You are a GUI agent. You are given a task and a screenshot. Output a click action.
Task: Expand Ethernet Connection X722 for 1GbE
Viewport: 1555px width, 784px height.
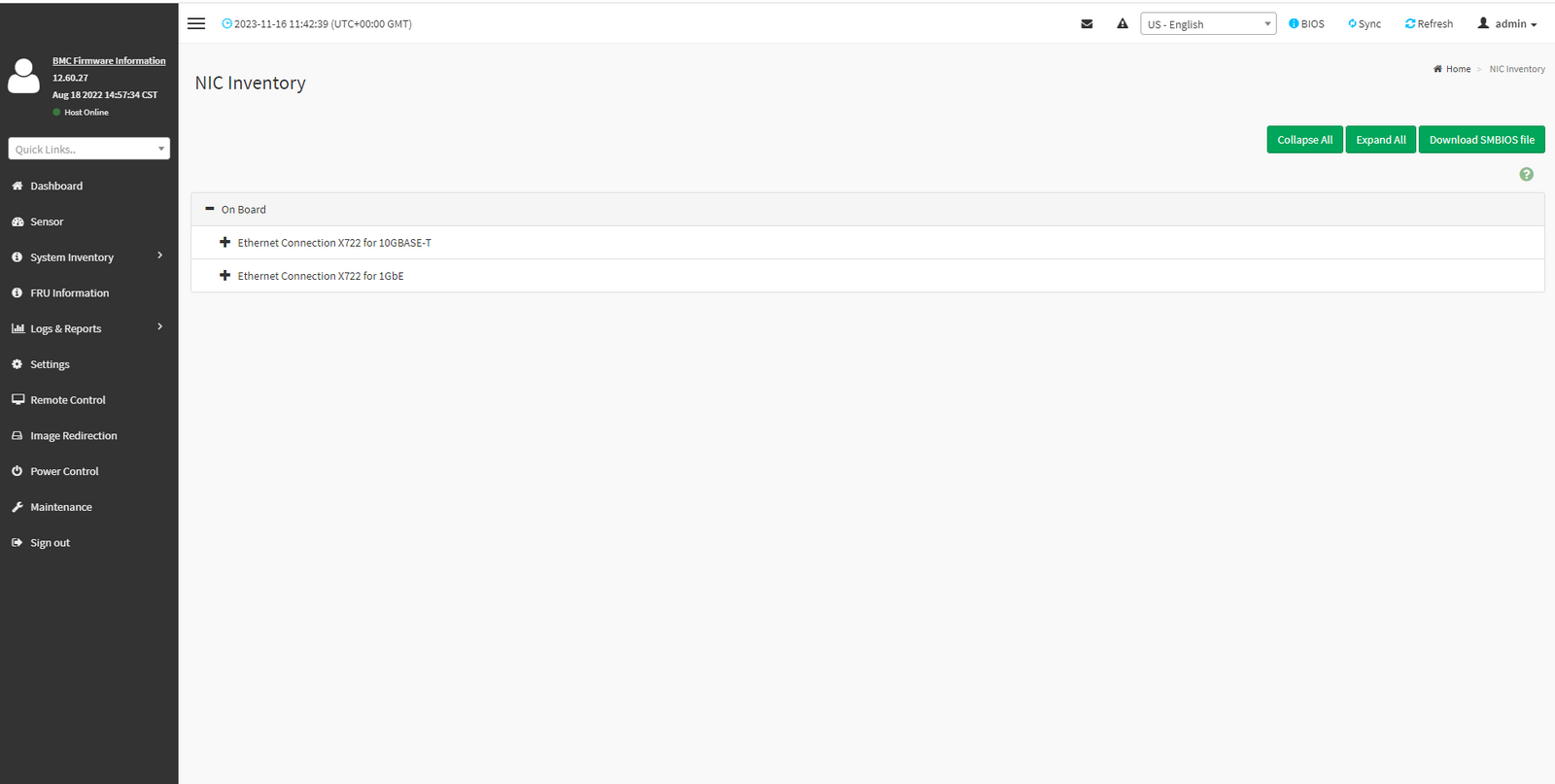click(x=225, y=276)
